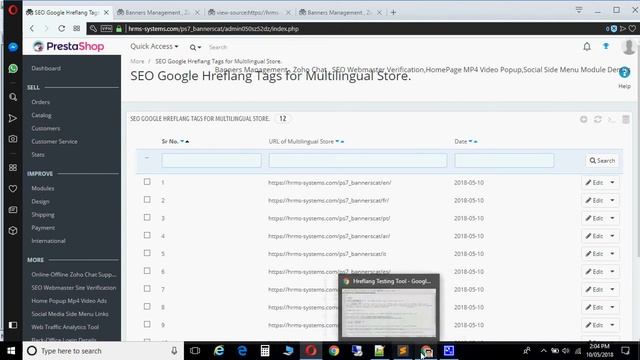The height and width of the screenshot is (360, 640).
Task: Open Edit dropdown arrow for row 1
Action: (x=612, y=182)
